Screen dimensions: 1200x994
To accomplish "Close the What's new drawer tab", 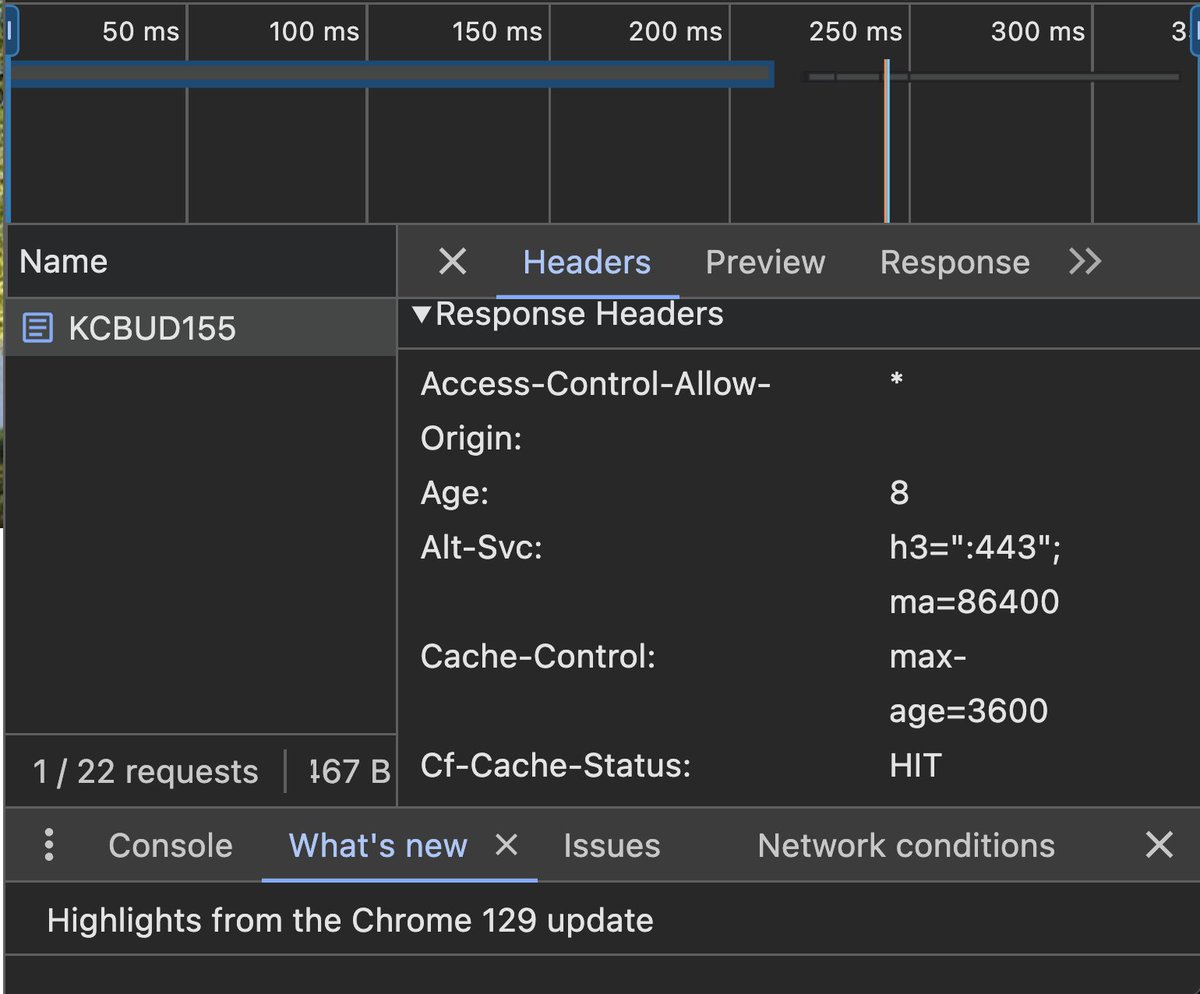I will (x=506, y=845).
